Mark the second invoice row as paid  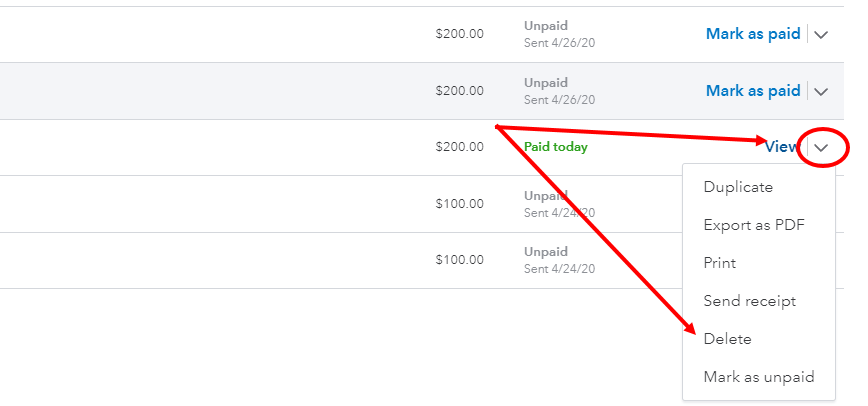pyautogui.click(x=752, y=91)
